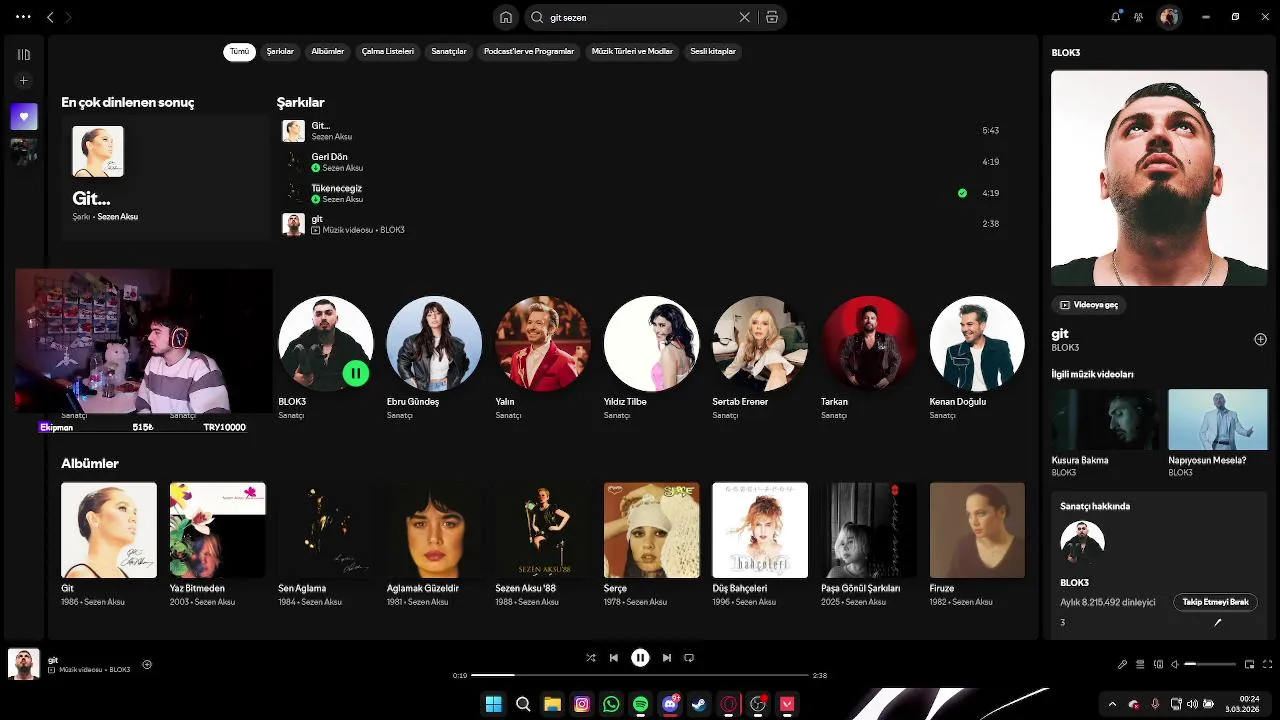Open the album 'Düş Bahçeleri'

760,544
